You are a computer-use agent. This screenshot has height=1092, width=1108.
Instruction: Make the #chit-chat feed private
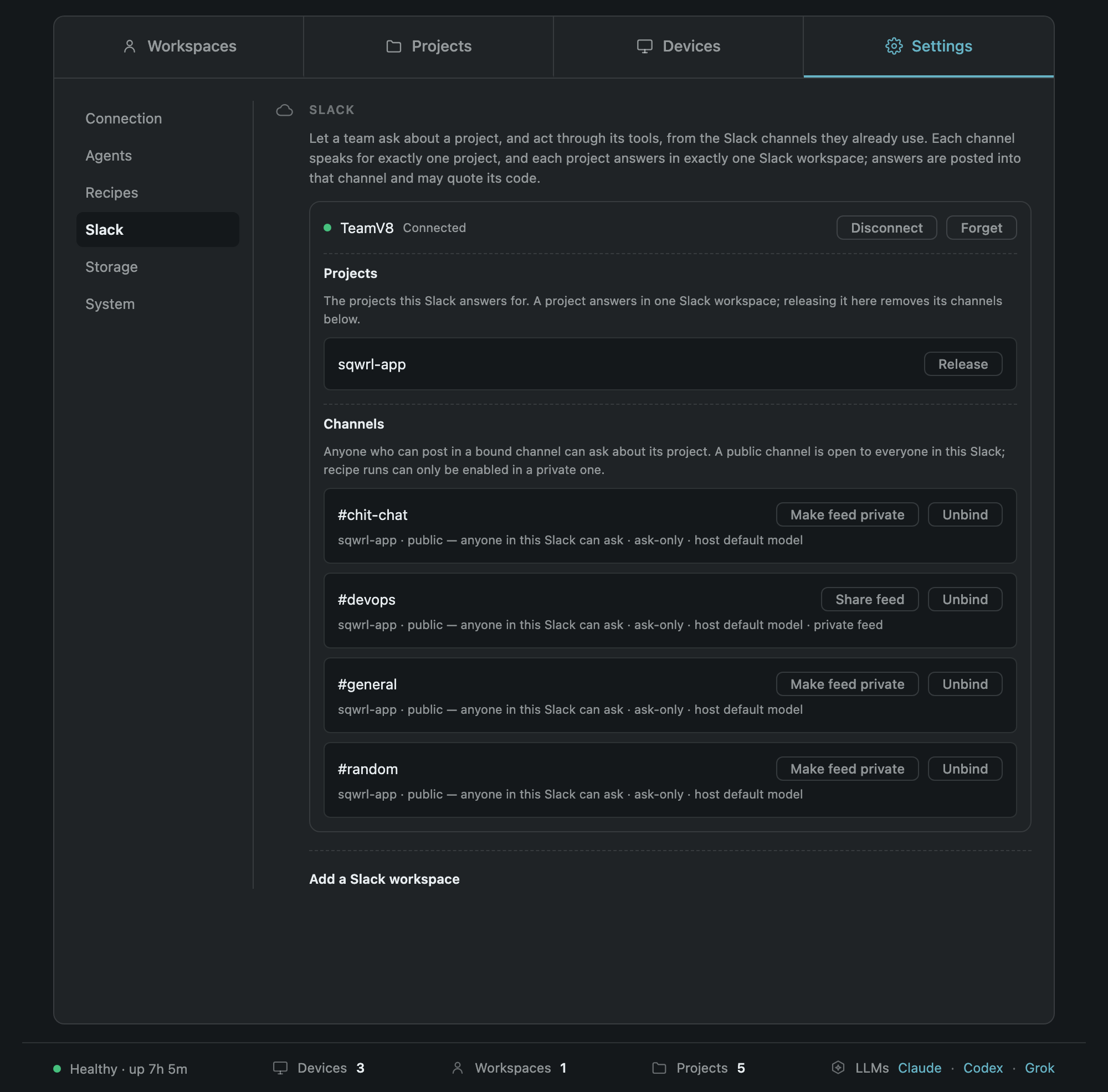tap(847, 515)
